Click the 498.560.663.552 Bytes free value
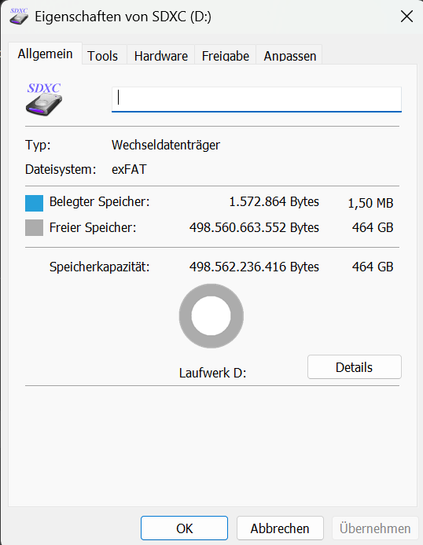The height and width of the screenshot is (545, 423). [x=254, y=228]
